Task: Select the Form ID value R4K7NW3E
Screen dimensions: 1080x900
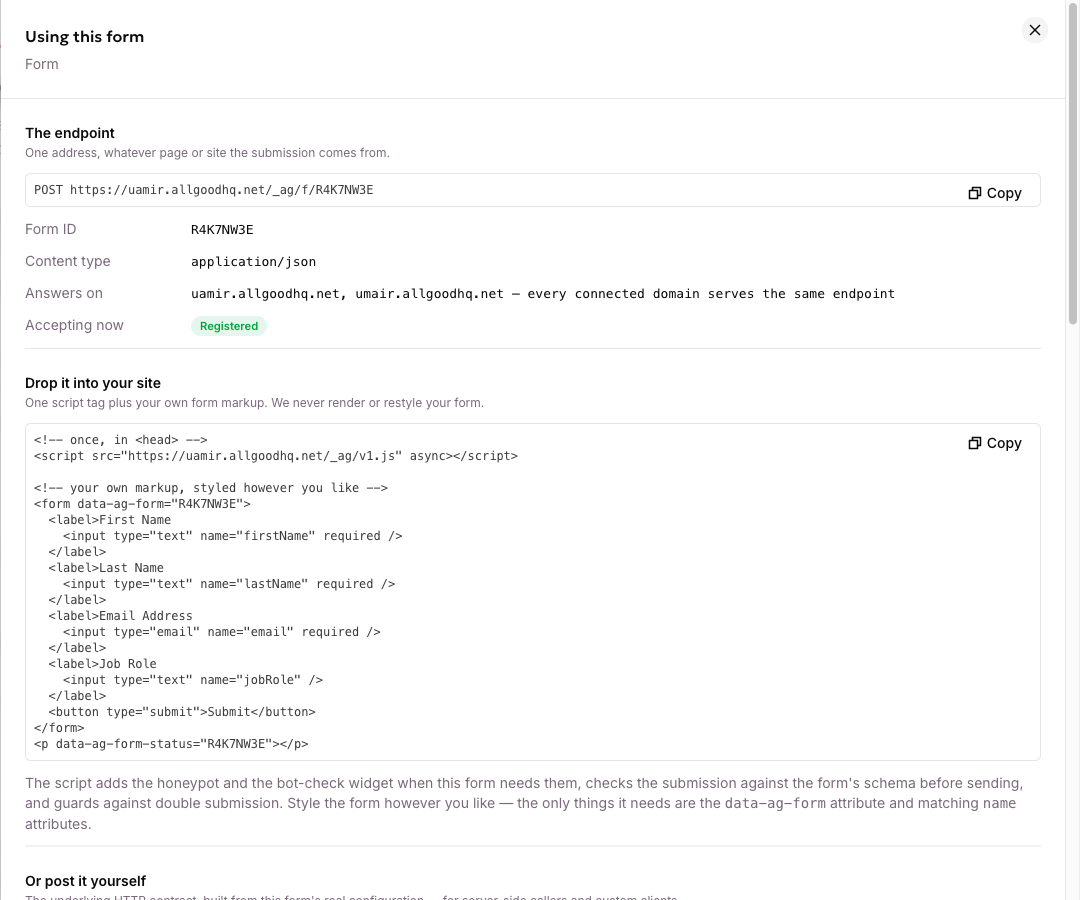Action: click(222, 229)
